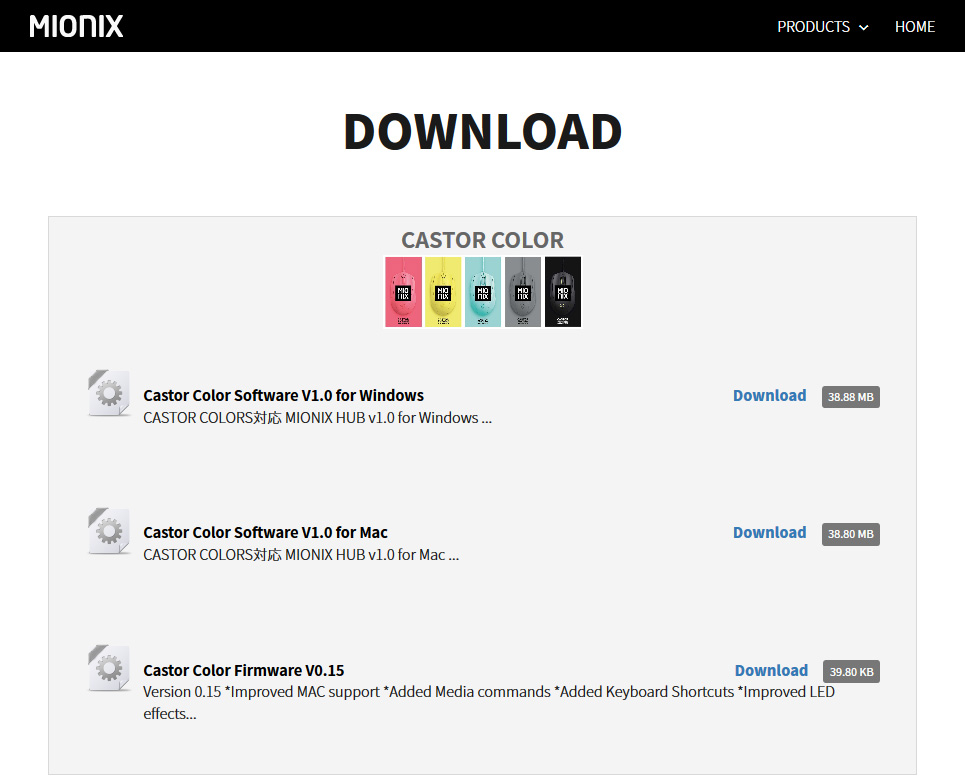Click the 38.80 MB size badge
965x782 pixels.
[x=851, y=534]
